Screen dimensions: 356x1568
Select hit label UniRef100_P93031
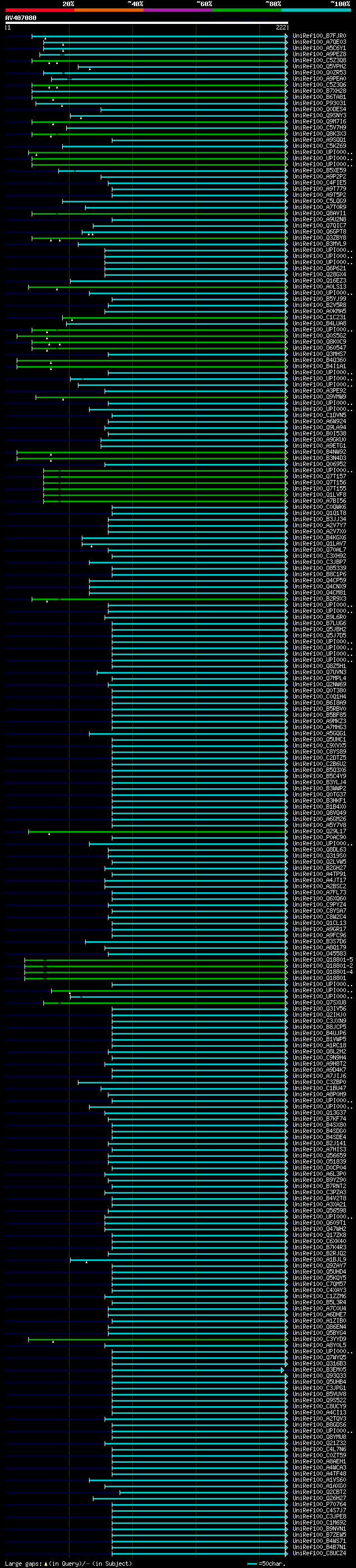pos(319,103)
